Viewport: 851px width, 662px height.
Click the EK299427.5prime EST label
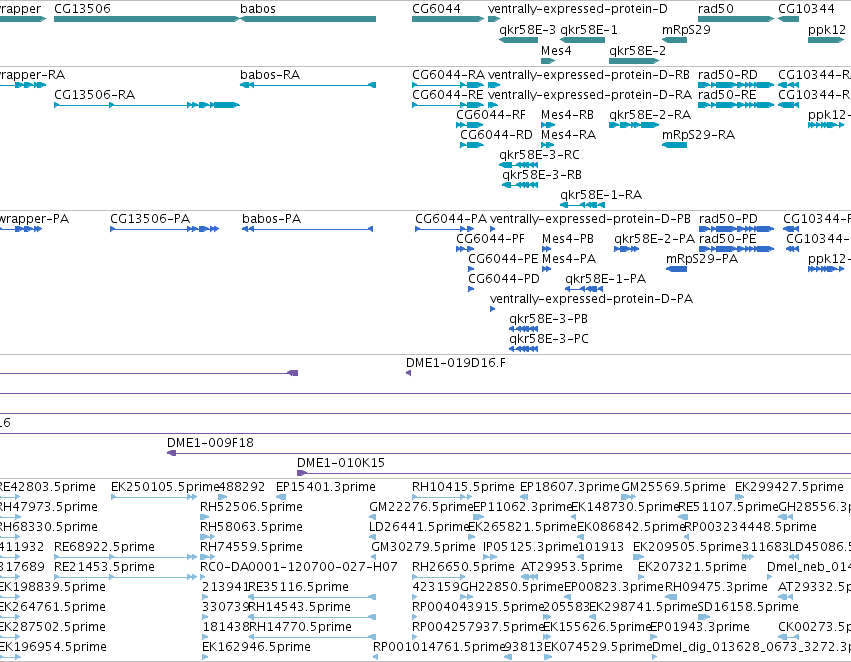pyautogui.click(x=790, y=487)
